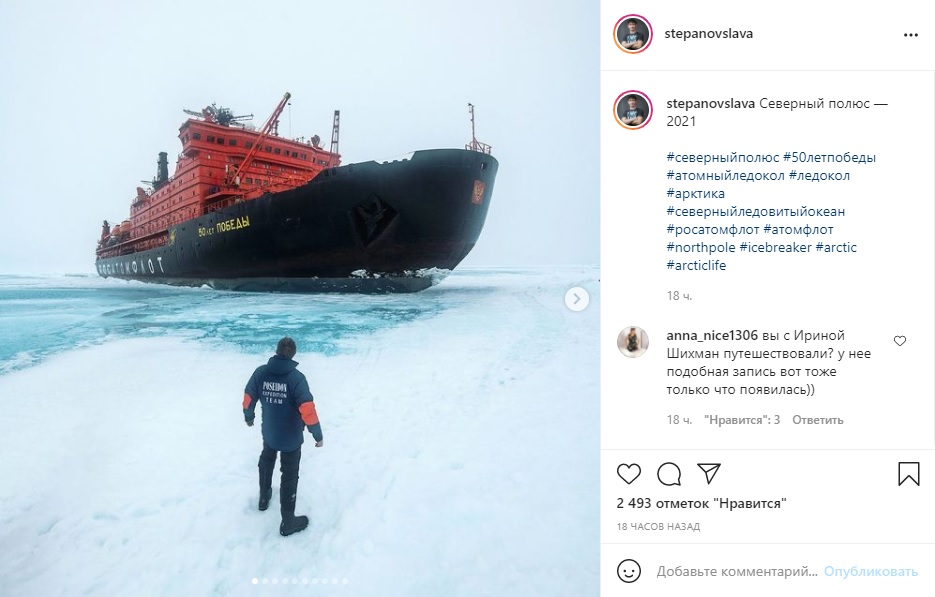Go to next photo with arrow
Screen dimensions: 935x597
point(577,299)
